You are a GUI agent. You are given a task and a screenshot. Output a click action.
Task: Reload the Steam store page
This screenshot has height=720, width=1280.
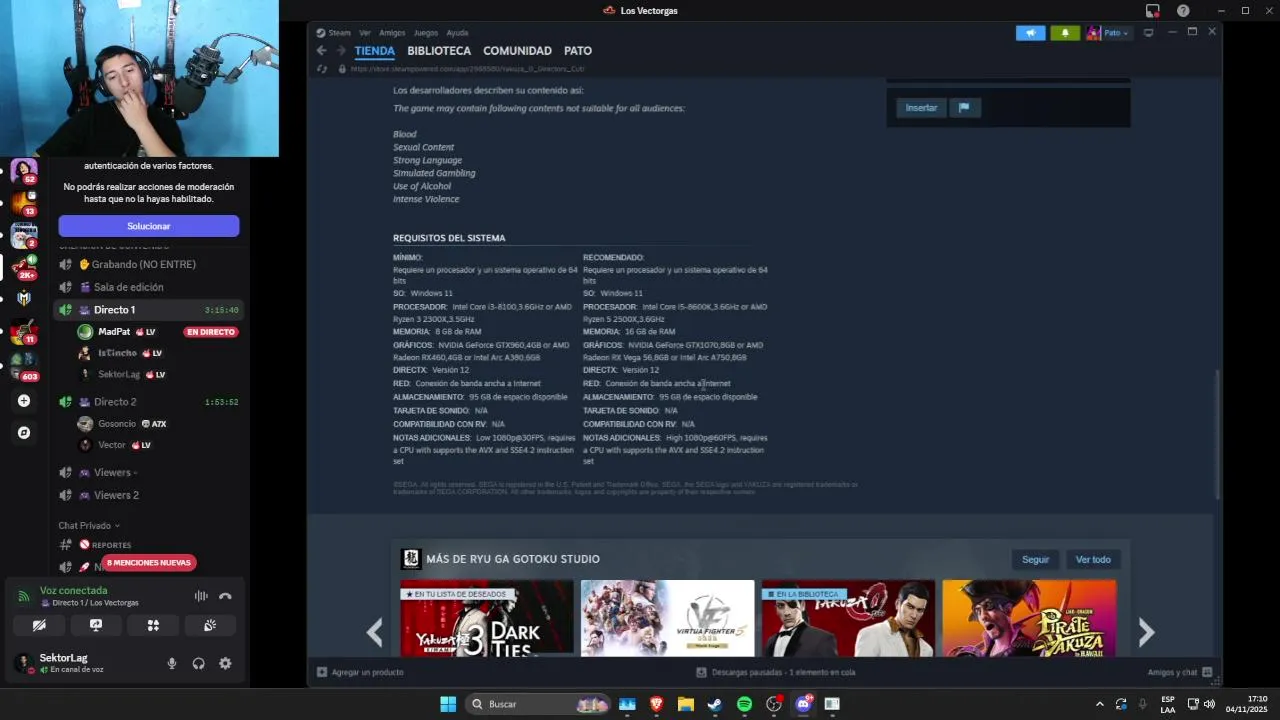point(321,69)
